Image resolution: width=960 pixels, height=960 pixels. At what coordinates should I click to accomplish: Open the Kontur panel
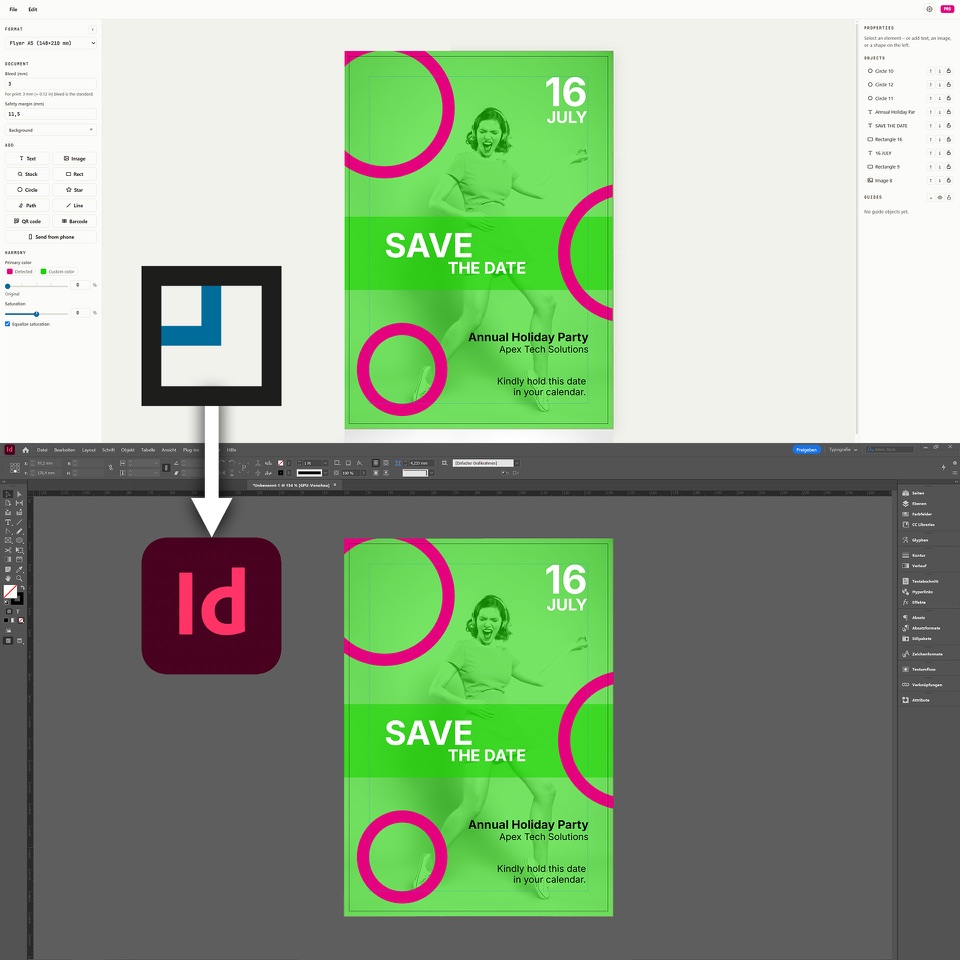coord(913,555)
